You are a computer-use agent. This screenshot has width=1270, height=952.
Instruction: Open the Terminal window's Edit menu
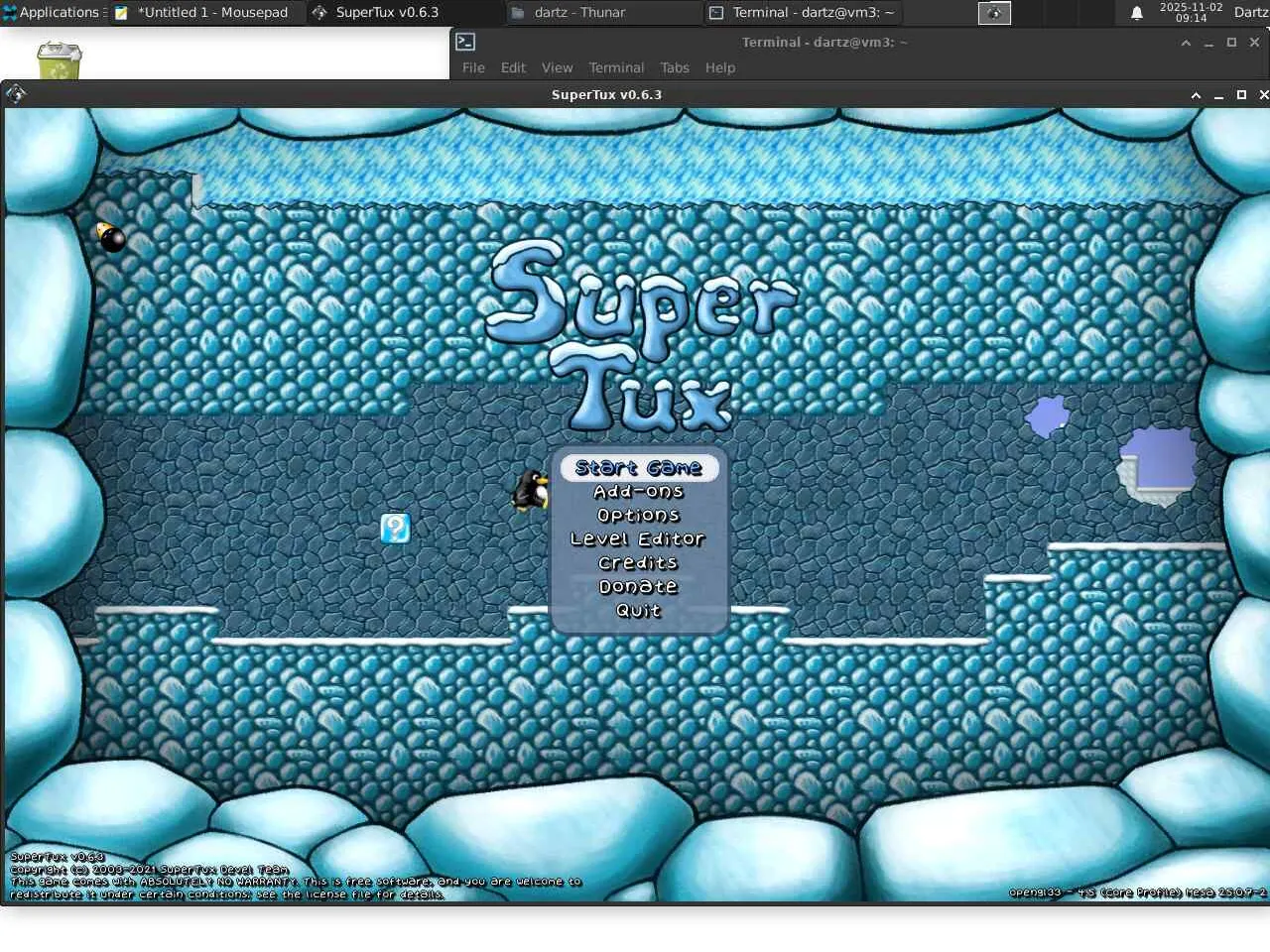pyautogui.click(x=513, y=67)
